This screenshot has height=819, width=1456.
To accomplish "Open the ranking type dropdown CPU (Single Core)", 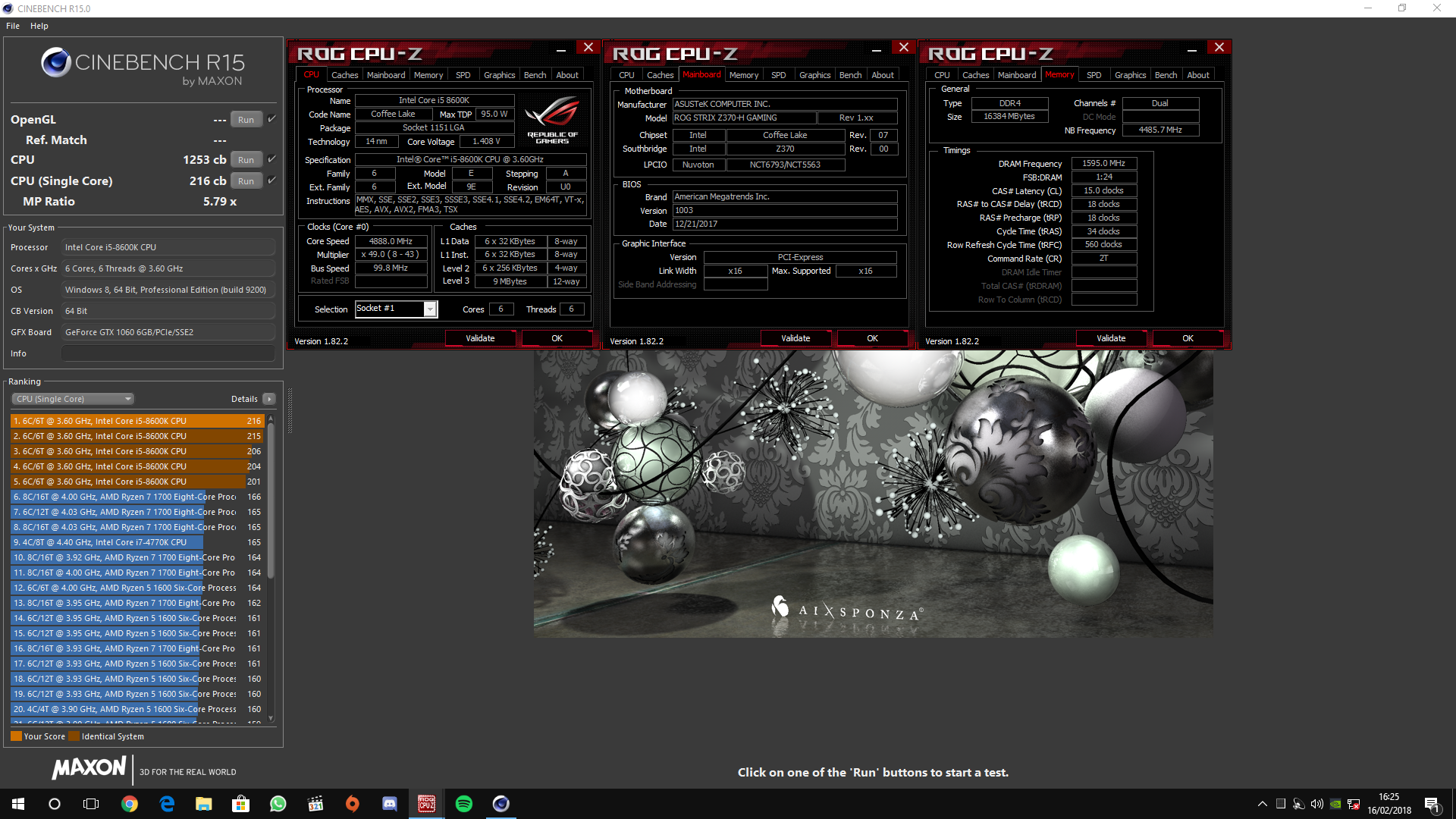I will 73,399.
